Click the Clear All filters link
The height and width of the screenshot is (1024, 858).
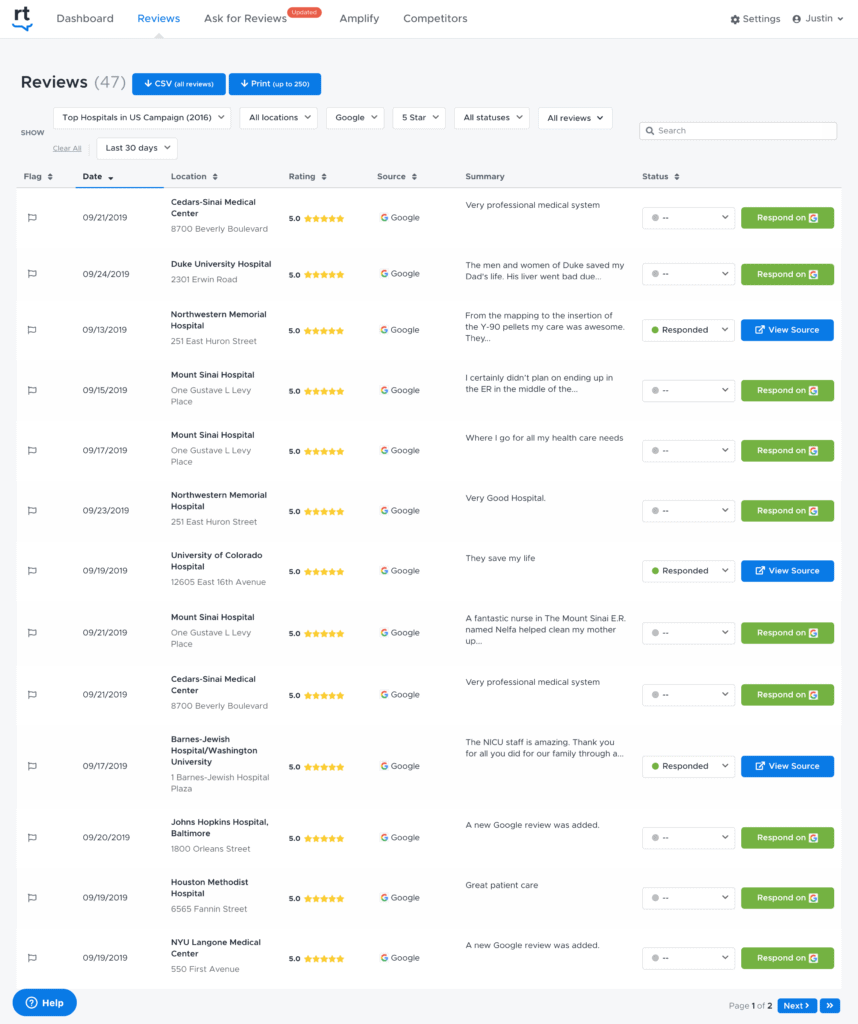[67, 147]
